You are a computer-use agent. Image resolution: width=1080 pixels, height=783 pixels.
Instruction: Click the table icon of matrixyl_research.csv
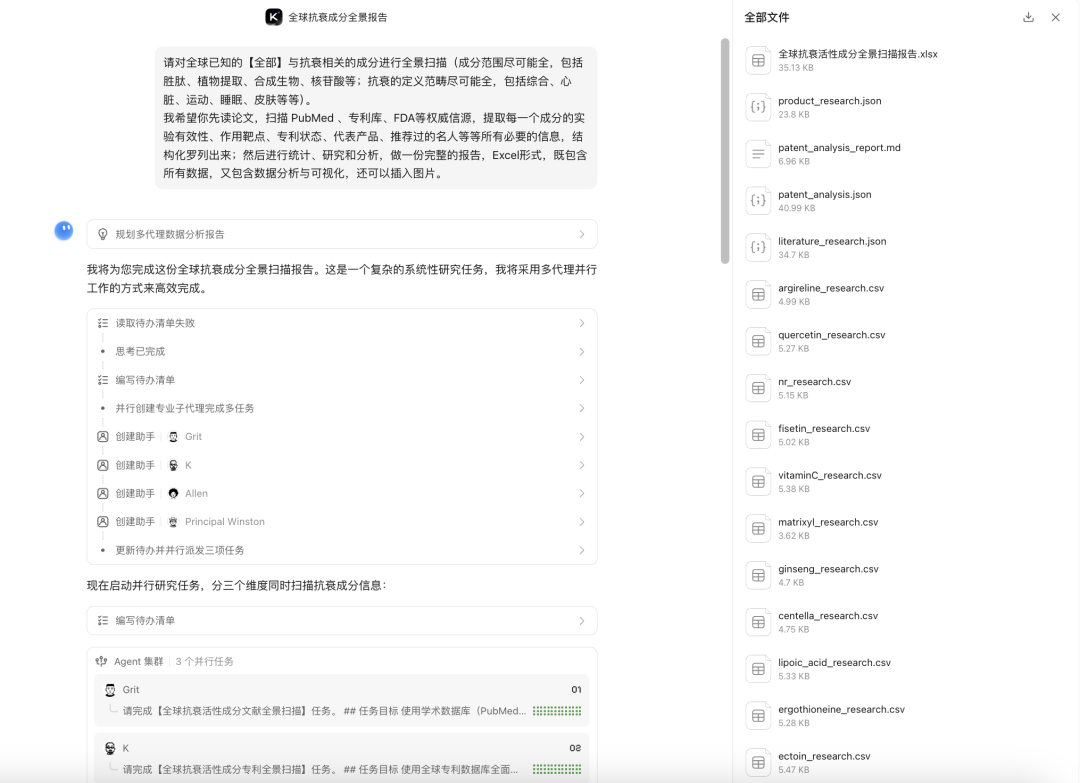(x=758, y=529)
